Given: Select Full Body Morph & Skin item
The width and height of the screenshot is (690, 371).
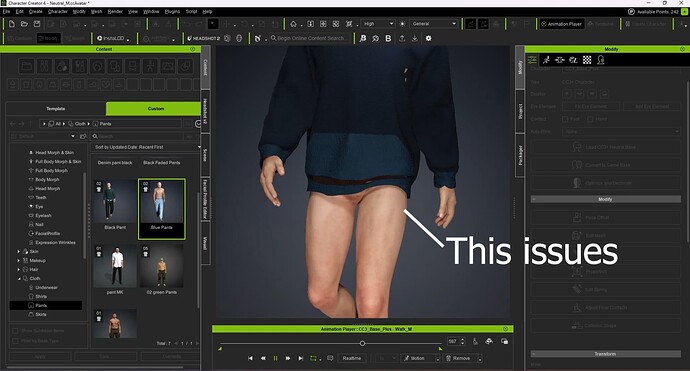Looking at the screenshot, I should pos(58,162).
